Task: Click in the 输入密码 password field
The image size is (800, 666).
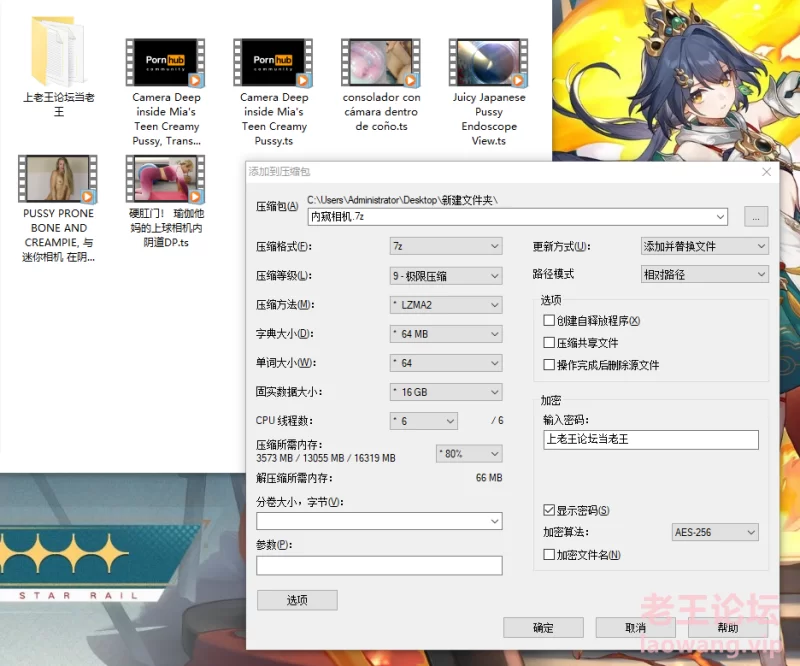Action: pyautogui.click(x=651, y=440)
